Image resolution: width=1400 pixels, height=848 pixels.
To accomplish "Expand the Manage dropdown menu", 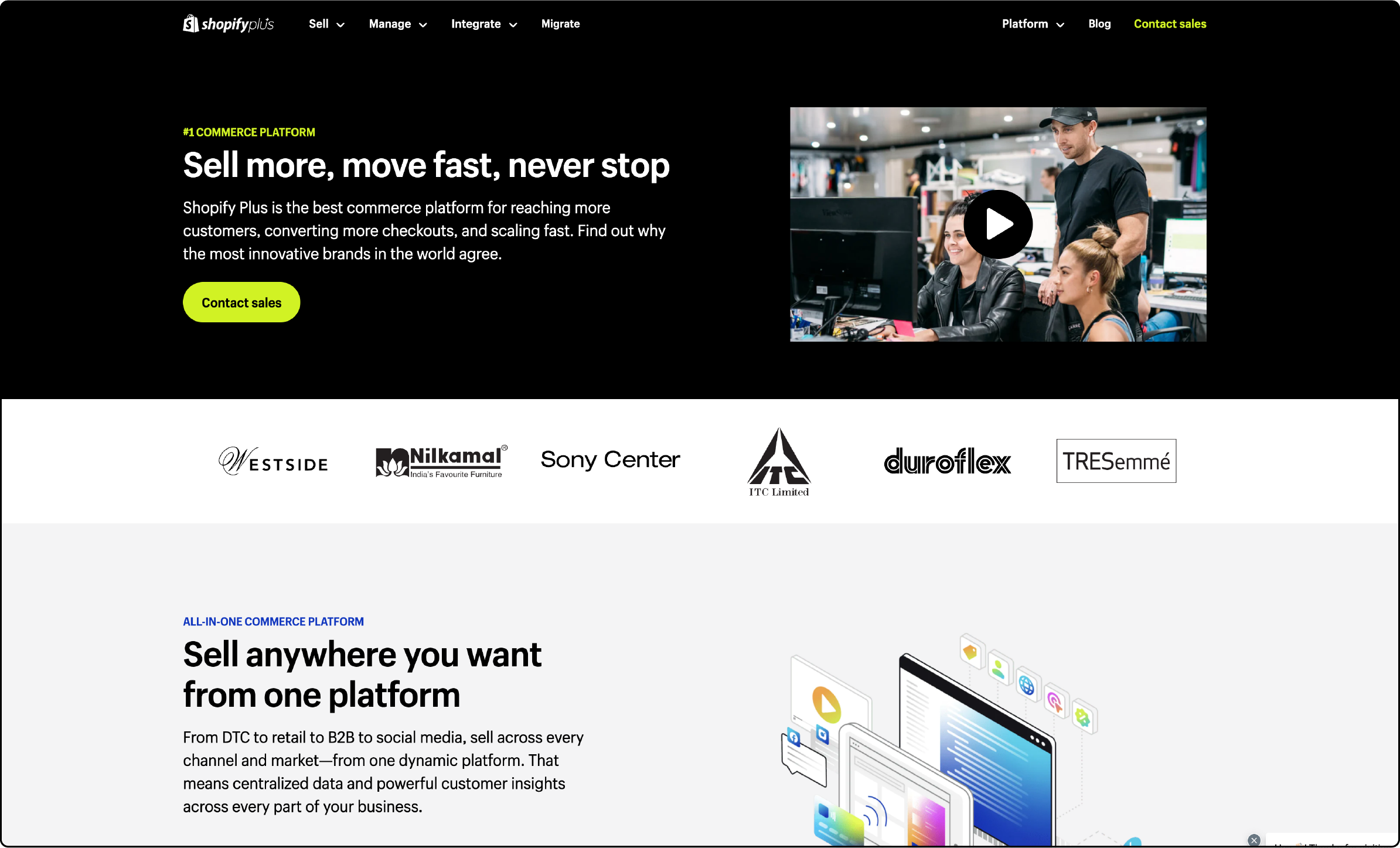I will [x=397, y=24].
